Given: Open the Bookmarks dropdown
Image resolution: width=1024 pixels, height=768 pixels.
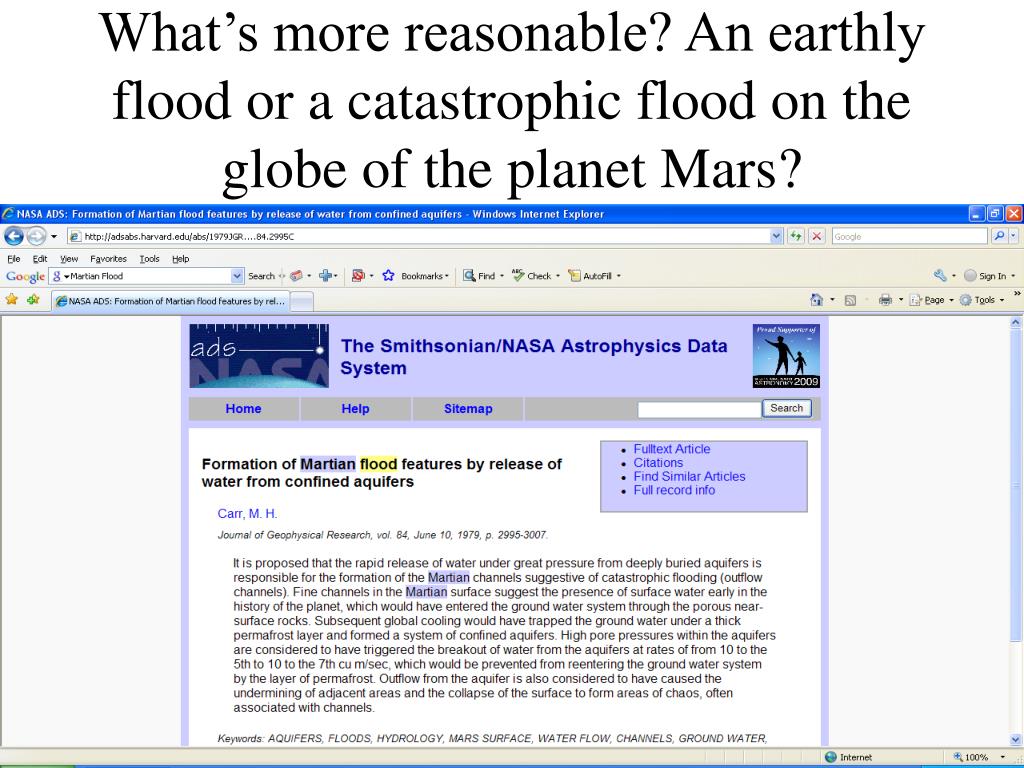Looking at the screenshot, I should coord(425,276).
